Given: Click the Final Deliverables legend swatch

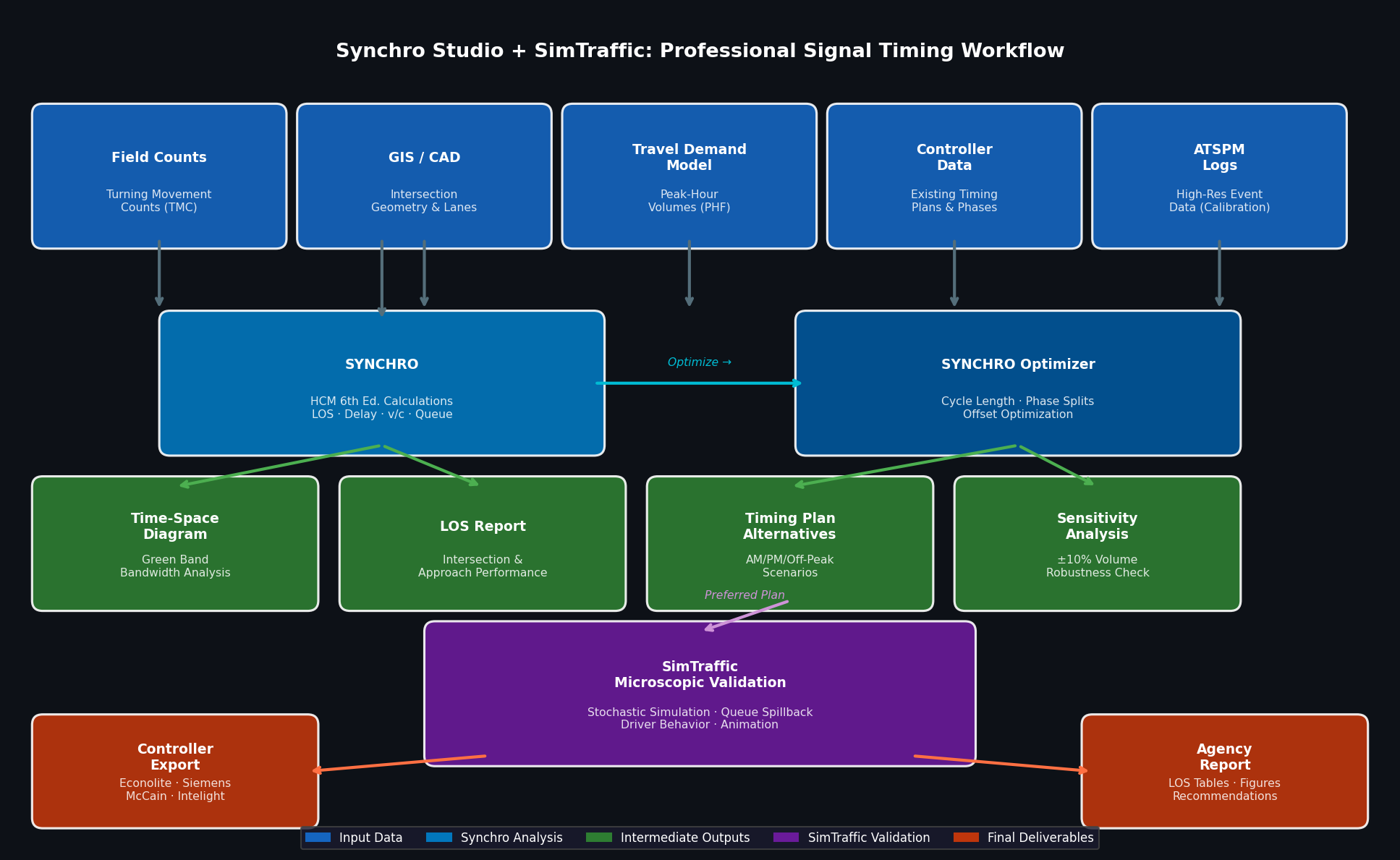Looking at the screenshot, I should pos(966,838).
